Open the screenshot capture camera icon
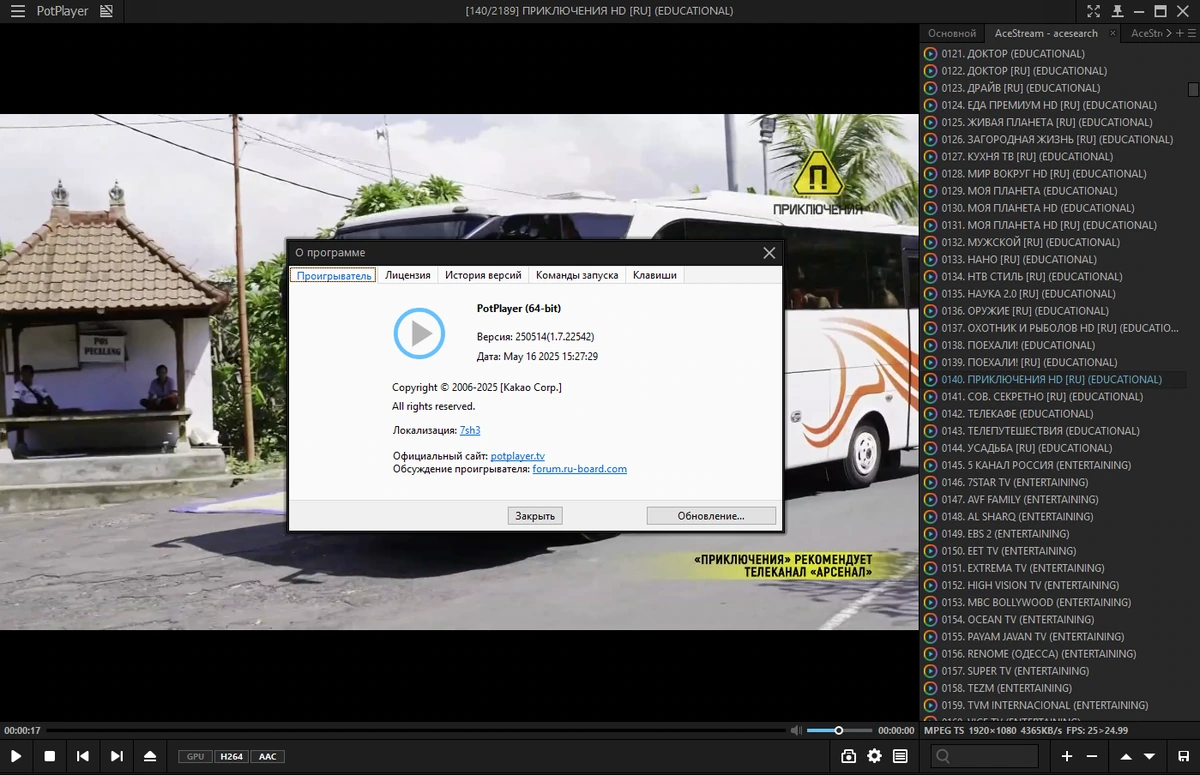Screen dimensions: 1200x775 pyautogui.click(x=848, y=757)
